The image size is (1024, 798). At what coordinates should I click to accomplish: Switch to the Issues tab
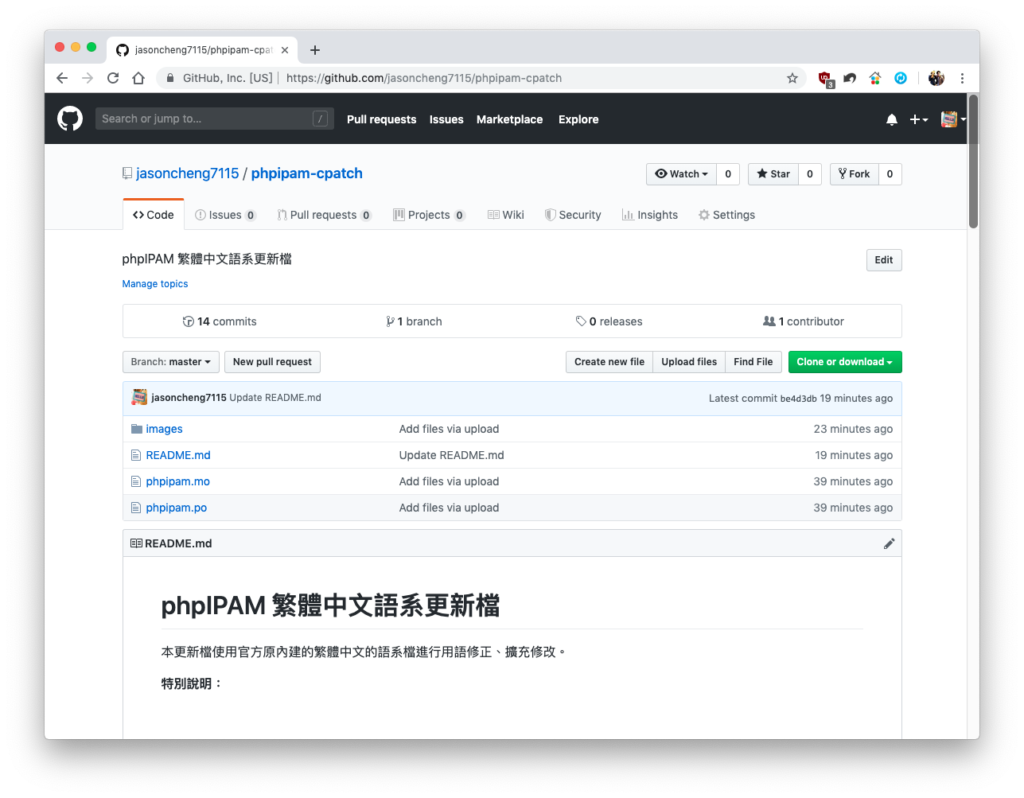point(225,215)
